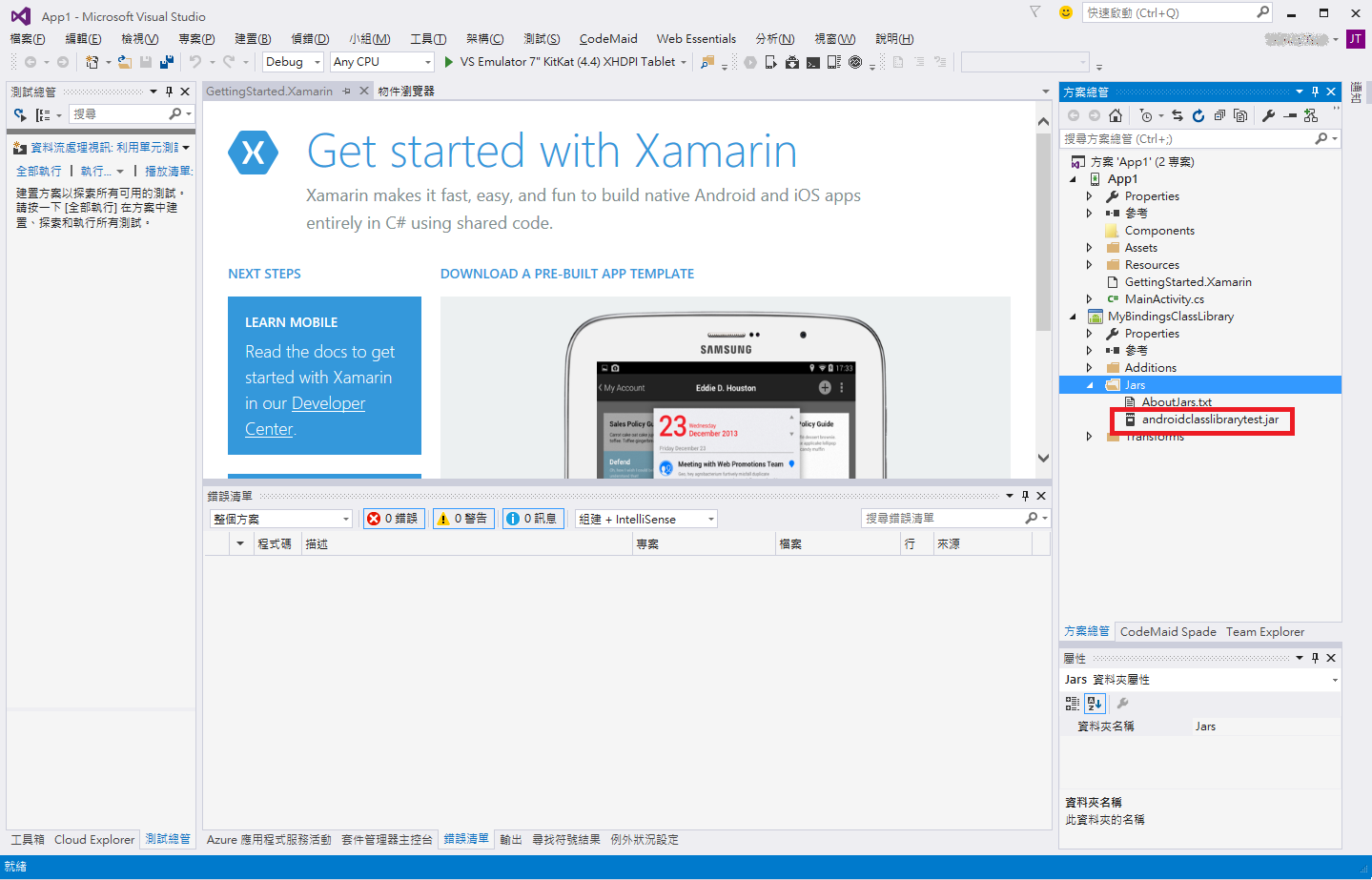Open the Debug configuration dropdown
Image resolution: width=1372 pixels, height=880 pixels.
293,62
